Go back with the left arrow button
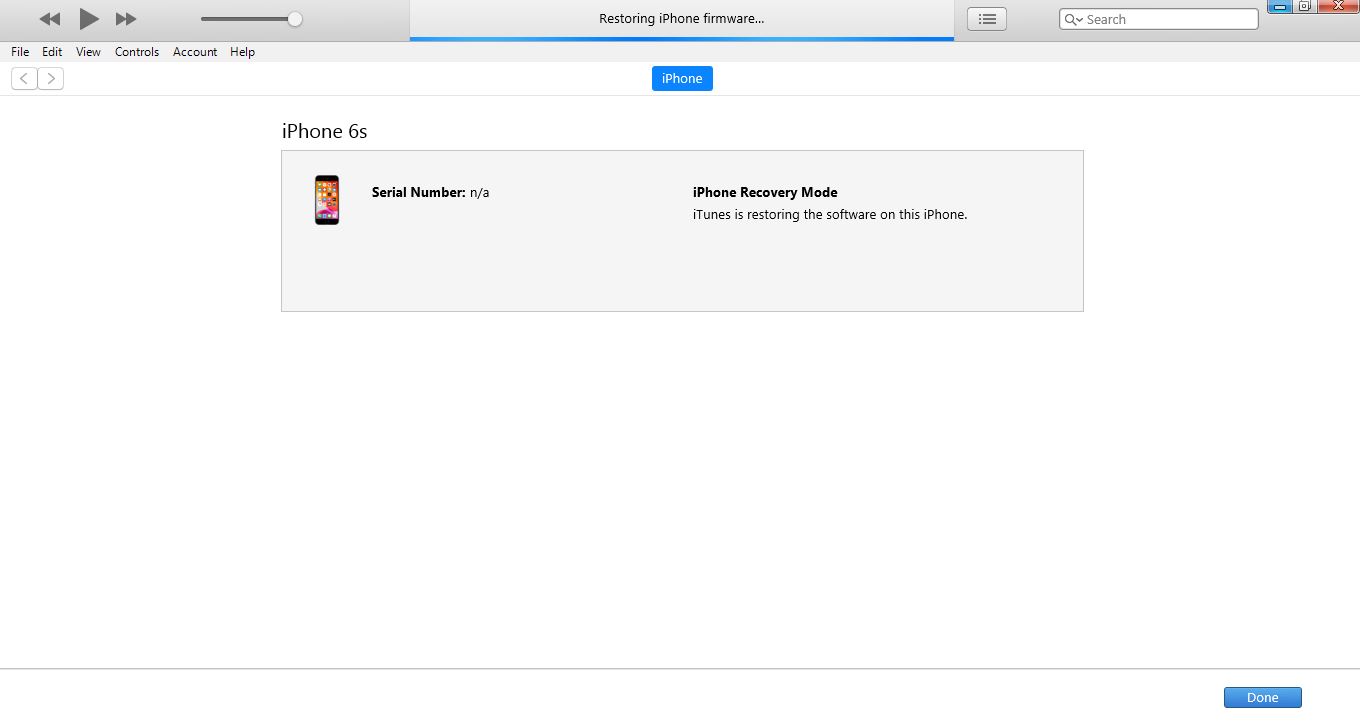 [x=24, y=78]
